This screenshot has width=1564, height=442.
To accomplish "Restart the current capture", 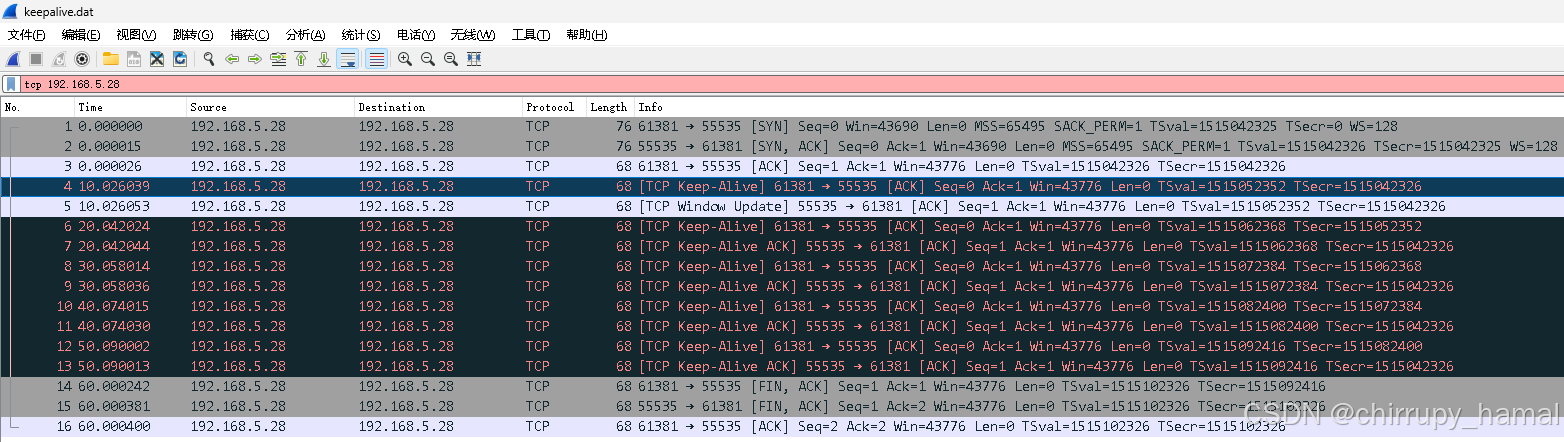I will (x=59, y=59).
